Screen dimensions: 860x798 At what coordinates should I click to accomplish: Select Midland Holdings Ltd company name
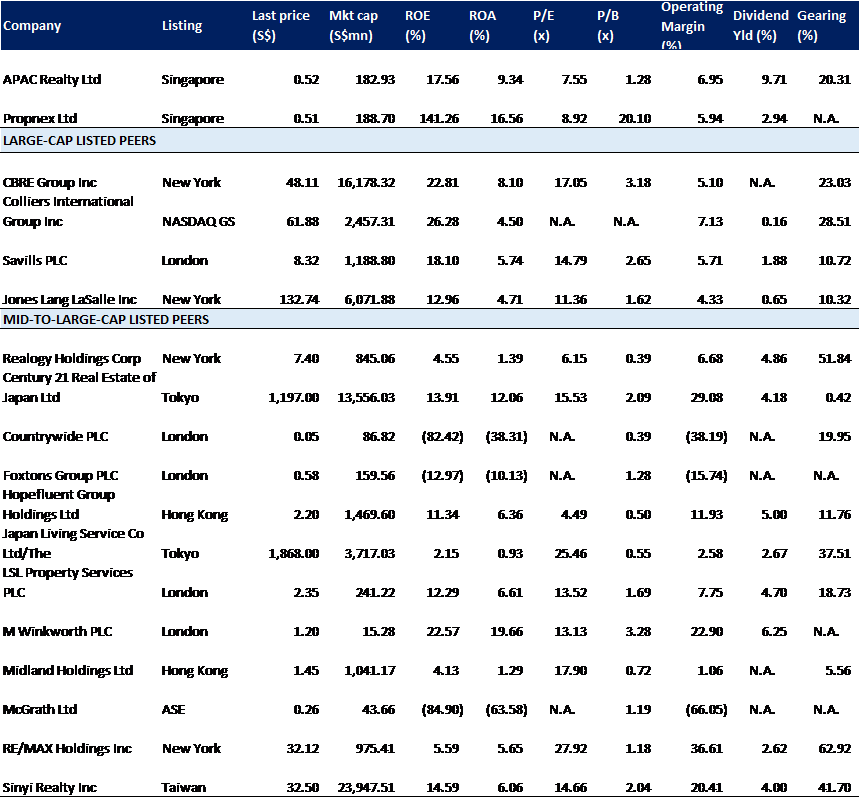coord(68,671)
